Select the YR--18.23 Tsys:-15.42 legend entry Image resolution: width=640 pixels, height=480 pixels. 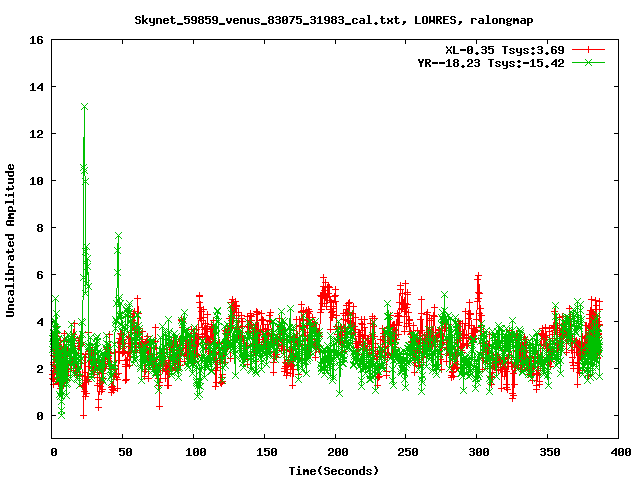click(x=491, y=63)
